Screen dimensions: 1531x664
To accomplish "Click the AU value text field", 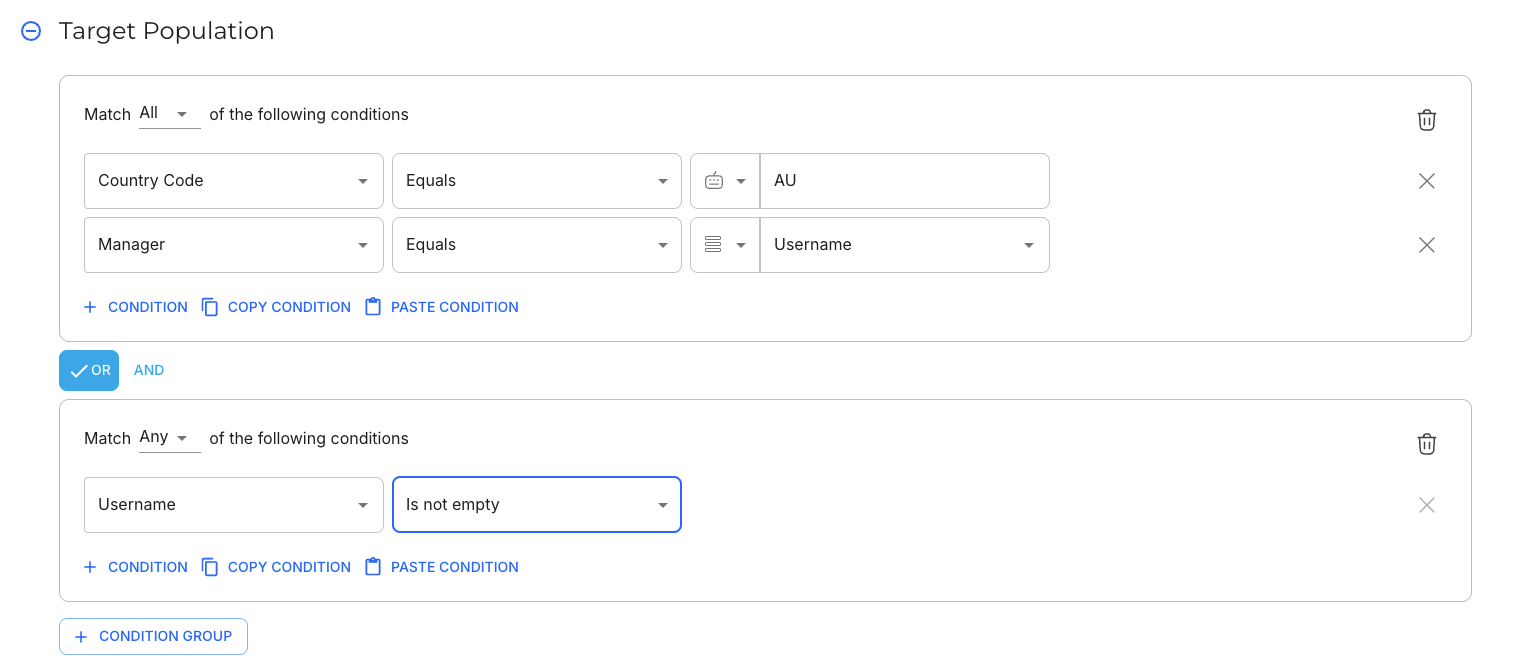I will (x=904, y=181).
